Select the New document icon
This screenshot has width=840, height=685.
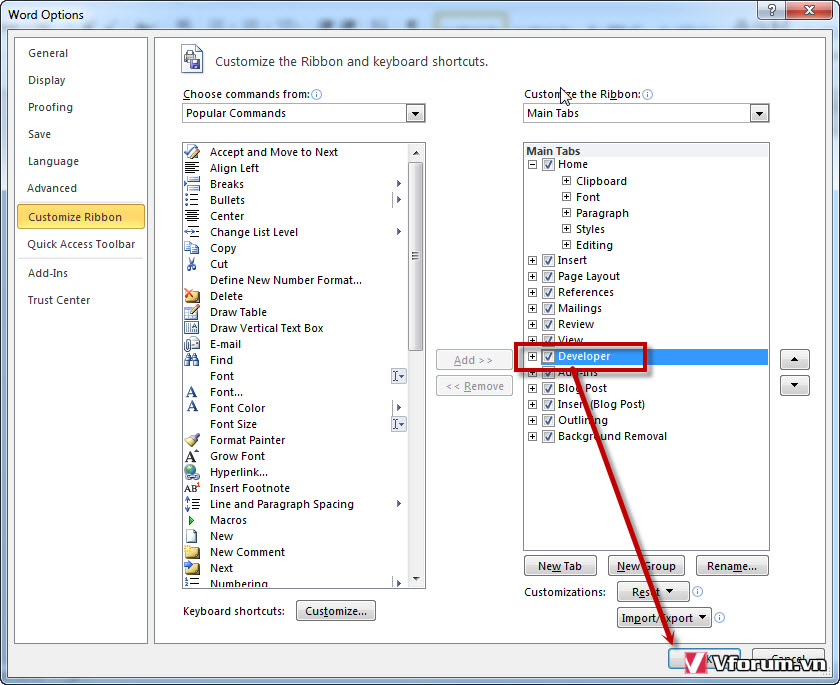(x=191, y=536)
